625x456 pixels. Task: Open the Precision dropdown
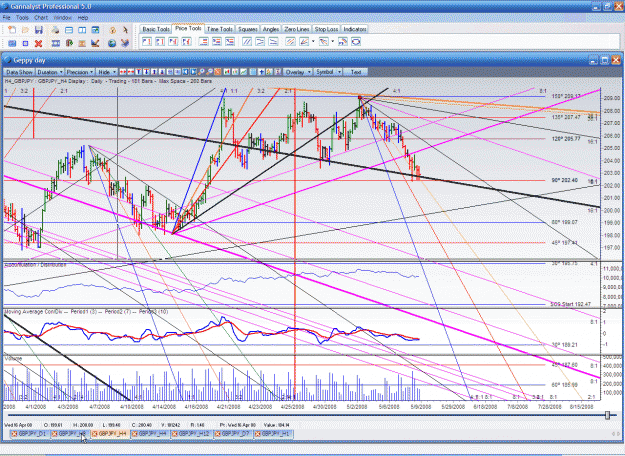tap(80, 72)
